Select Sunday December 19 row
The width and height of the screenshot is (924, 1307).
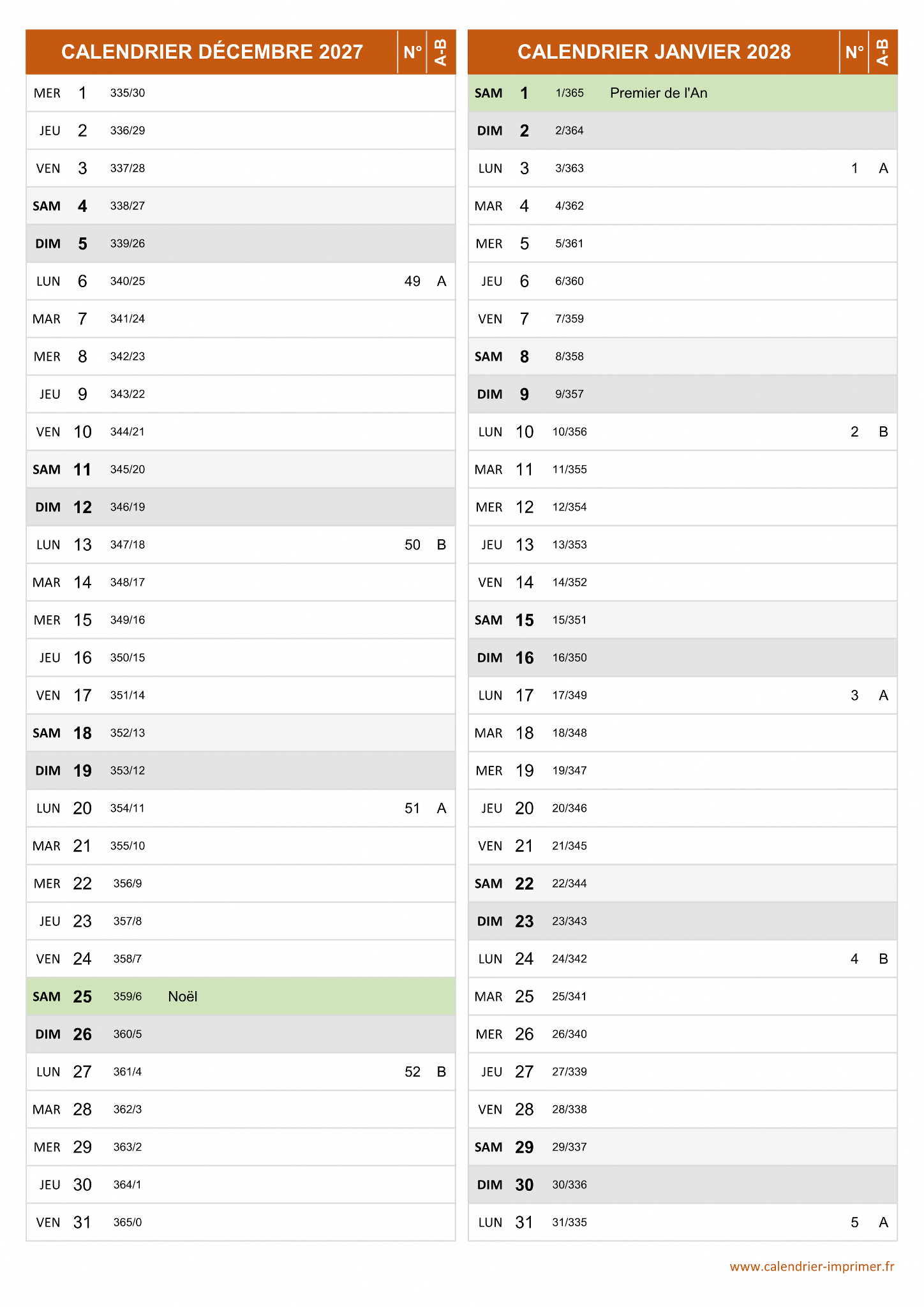coord(241,771)
